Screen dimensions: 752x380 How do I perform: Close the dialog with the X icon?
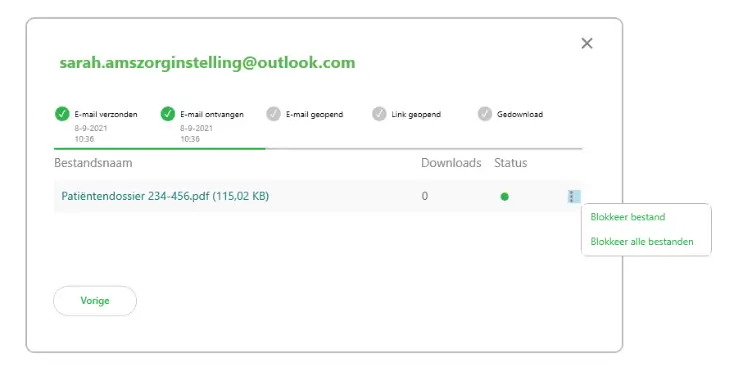[x=587, y=43]
